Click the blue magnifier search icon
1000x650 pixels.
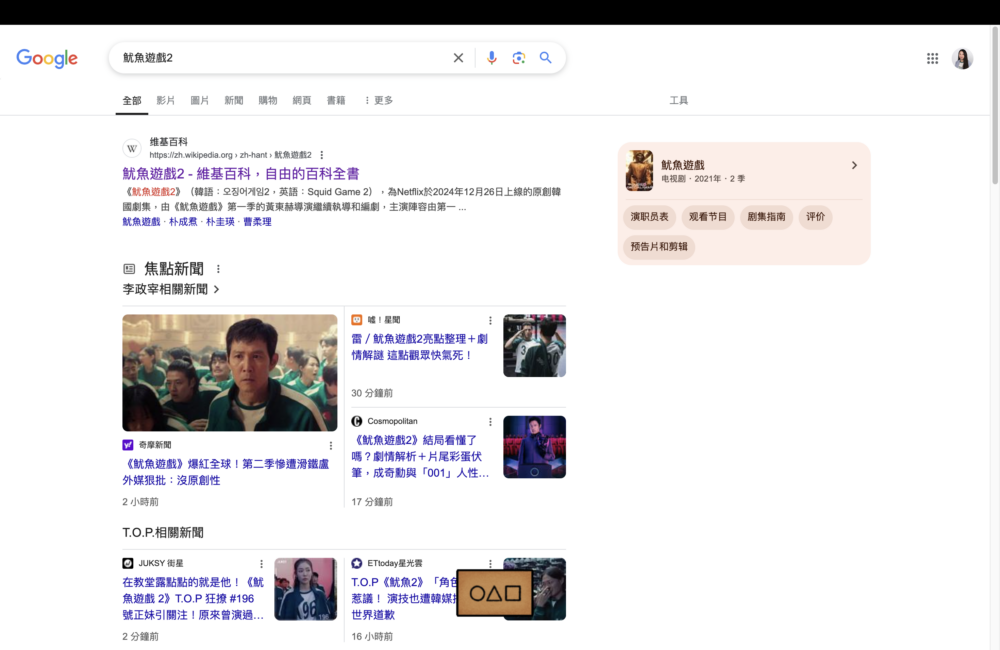(546, 58)
